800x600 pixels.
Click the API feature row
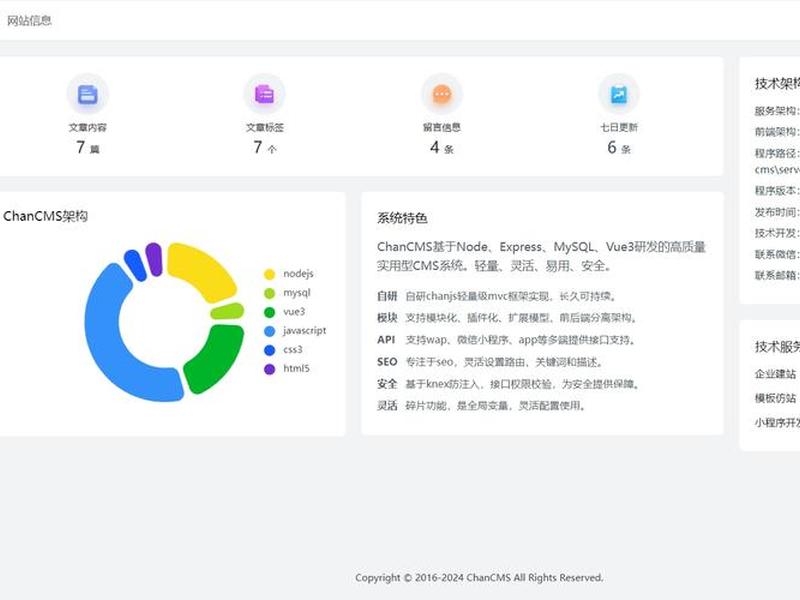[506, 340]
